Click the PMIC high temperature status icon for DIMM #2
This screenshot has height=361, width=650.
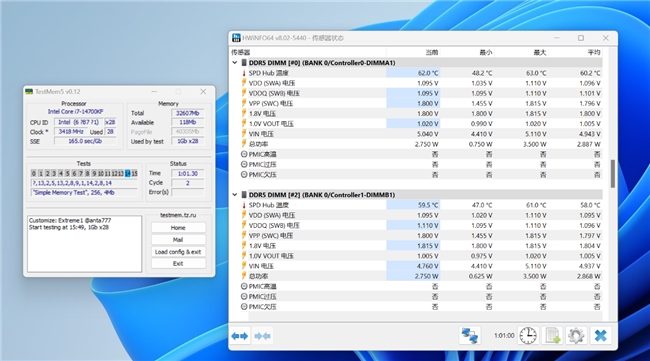pyautogui.click(x=244, y=286)
